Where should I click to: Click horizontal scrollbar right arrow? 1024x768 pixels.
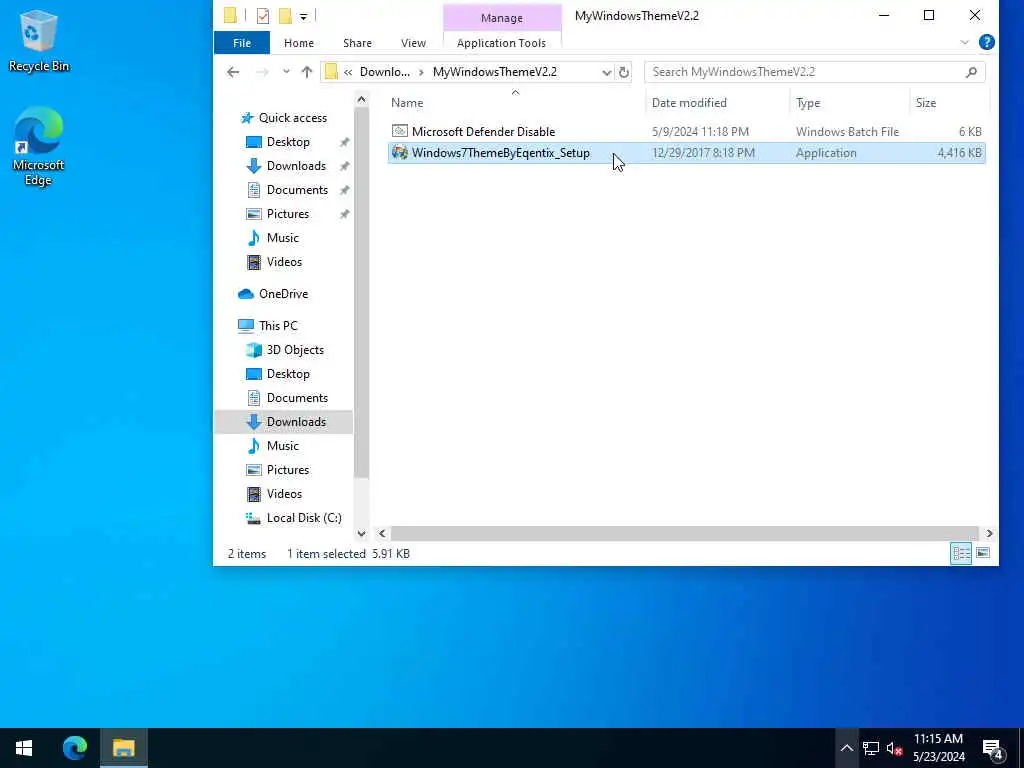[989, 534]
